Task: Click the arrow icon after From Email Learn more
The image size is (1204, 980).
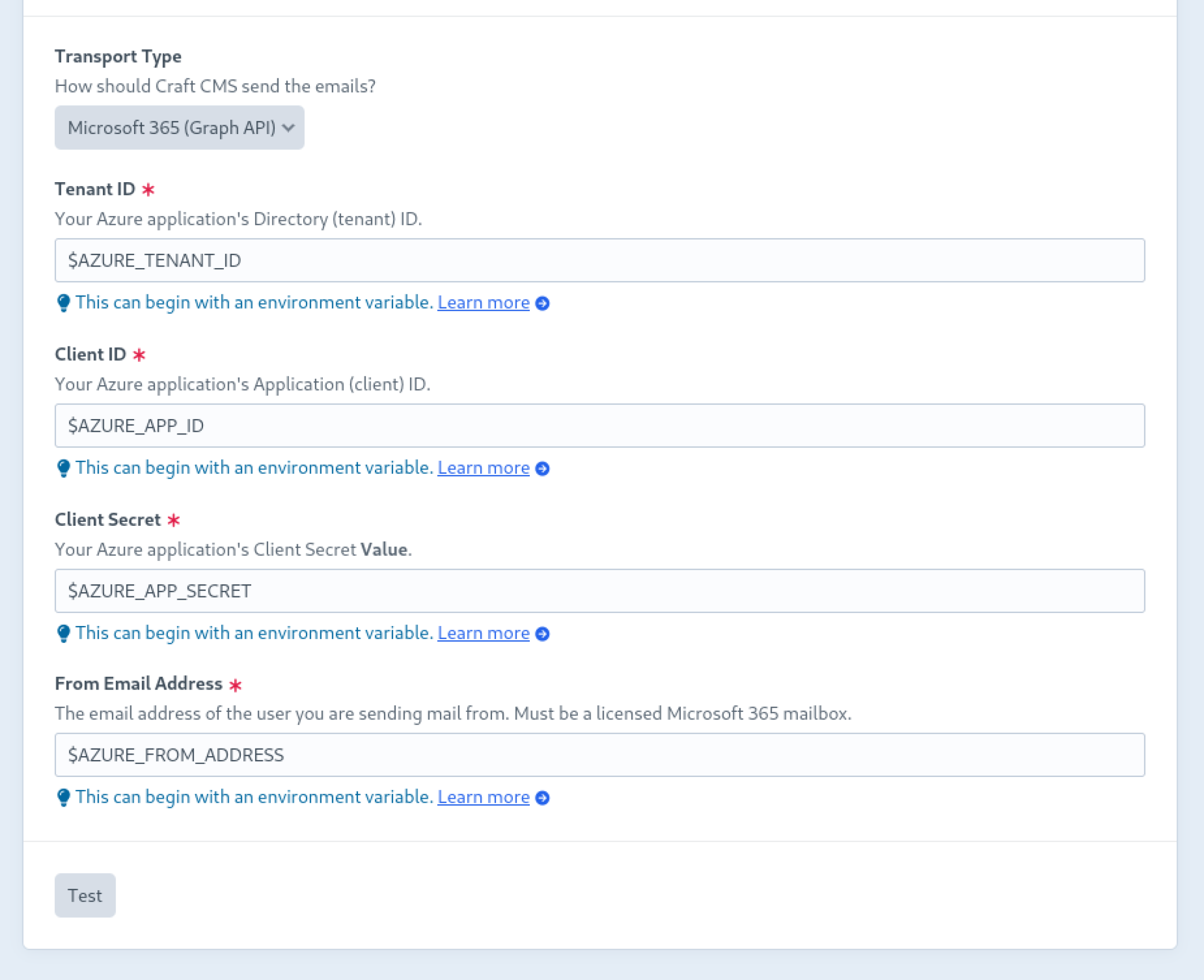Action: (542, 798)
